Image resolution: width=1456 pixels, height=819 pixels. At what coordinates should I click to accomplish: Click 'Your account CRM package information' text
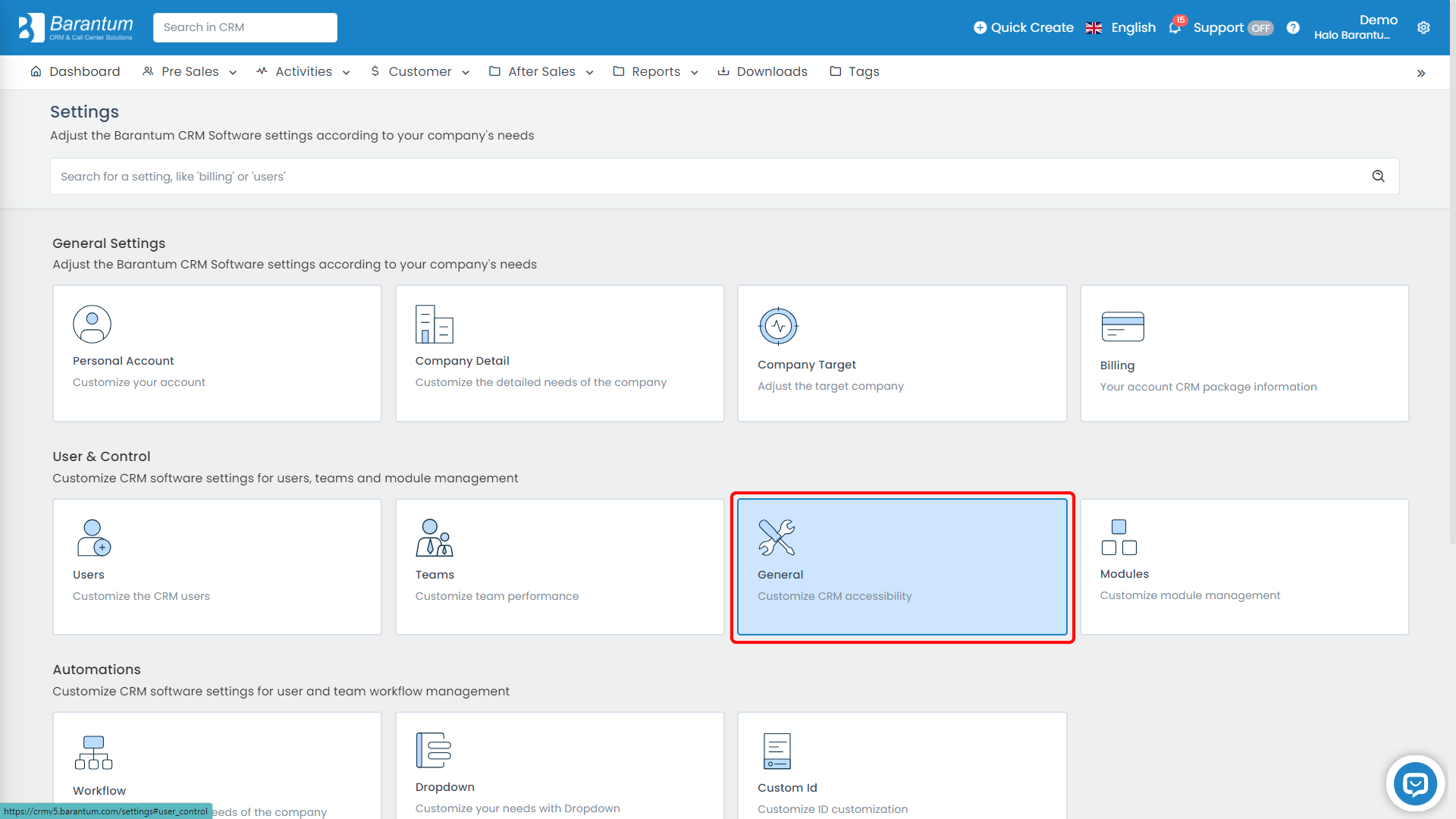tap(1208, 387)
